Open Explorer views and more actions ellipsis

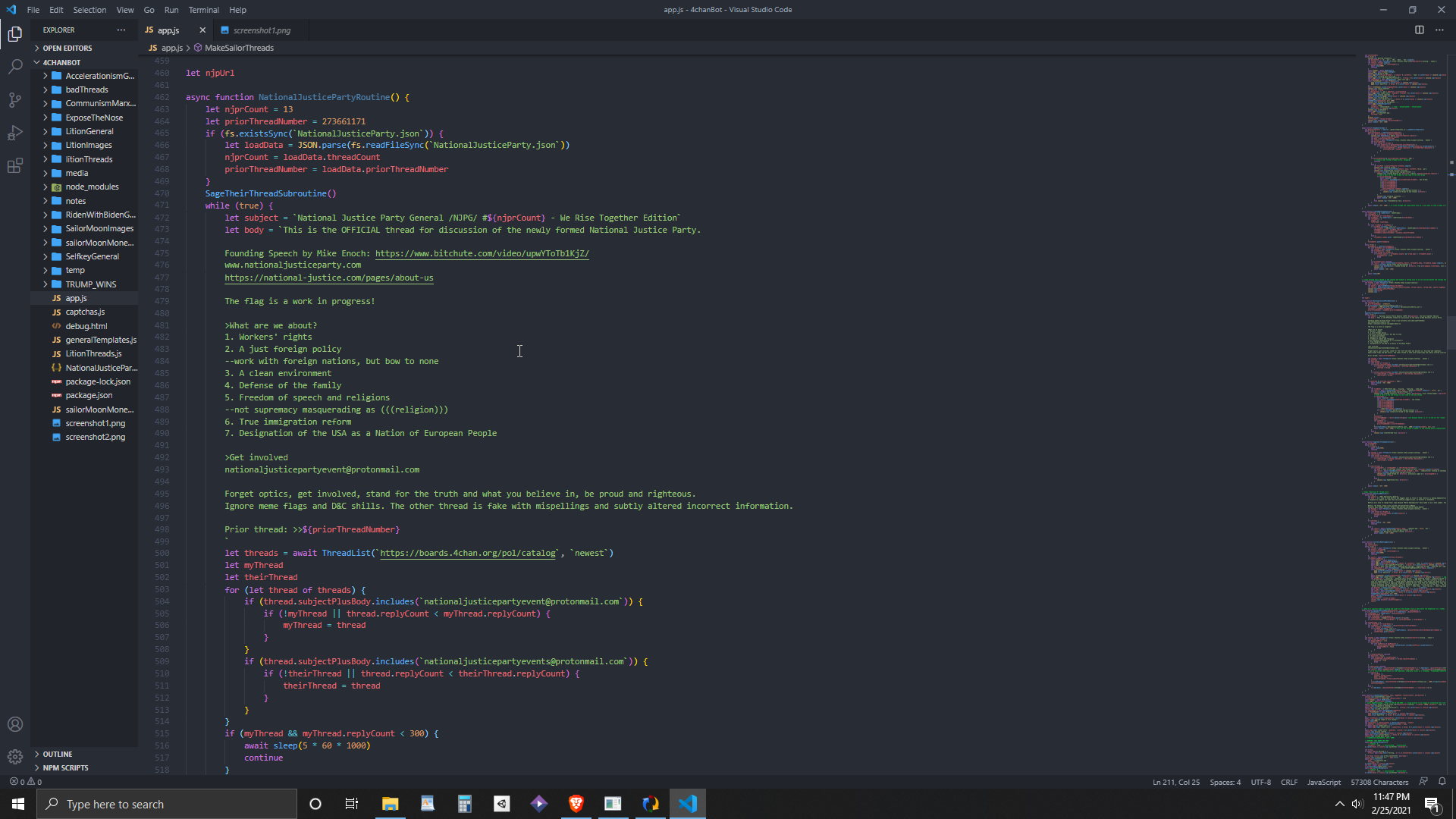coord(121,30)
